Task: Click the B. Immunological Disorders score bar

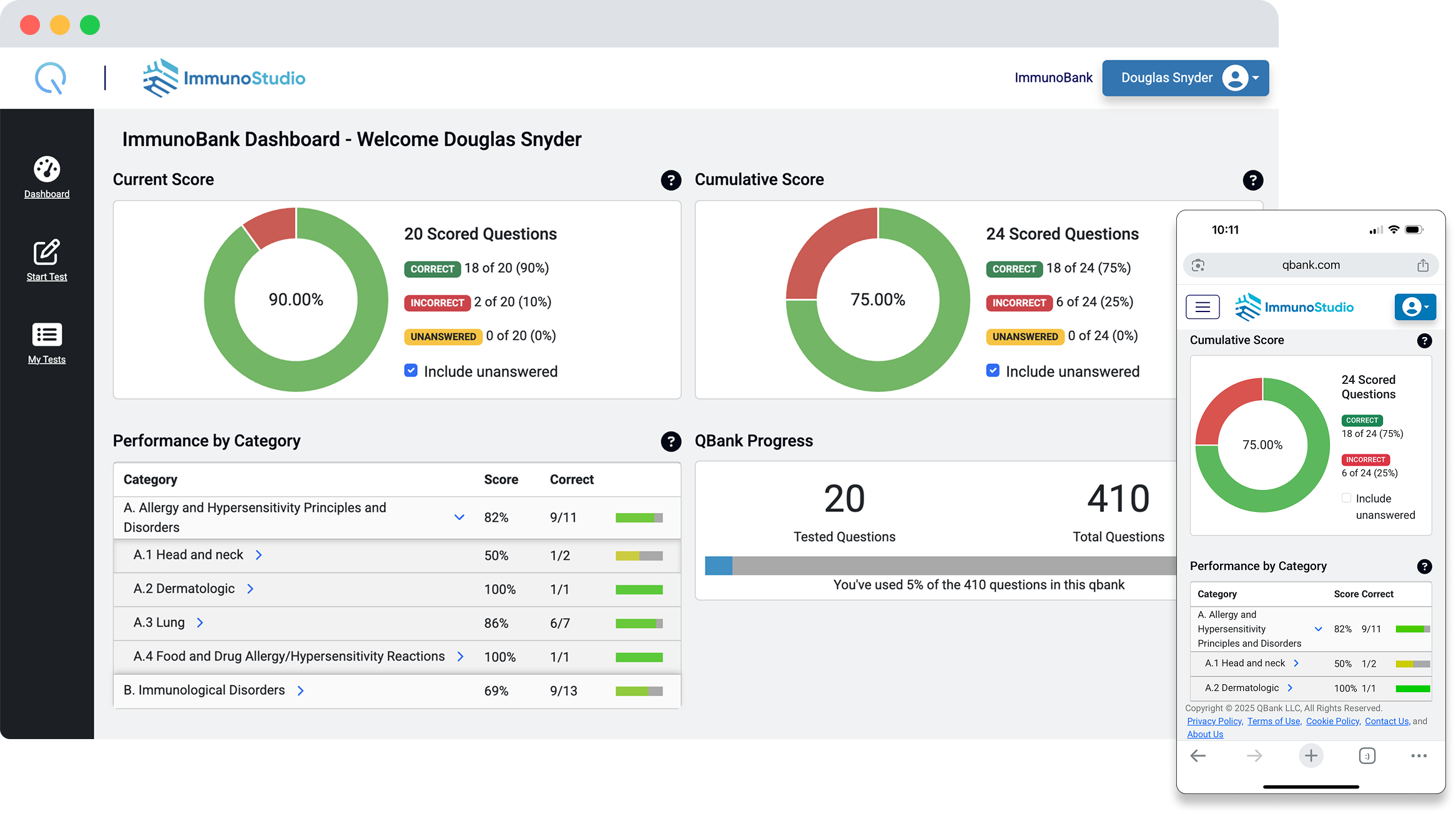Action: tap(639, 691)
